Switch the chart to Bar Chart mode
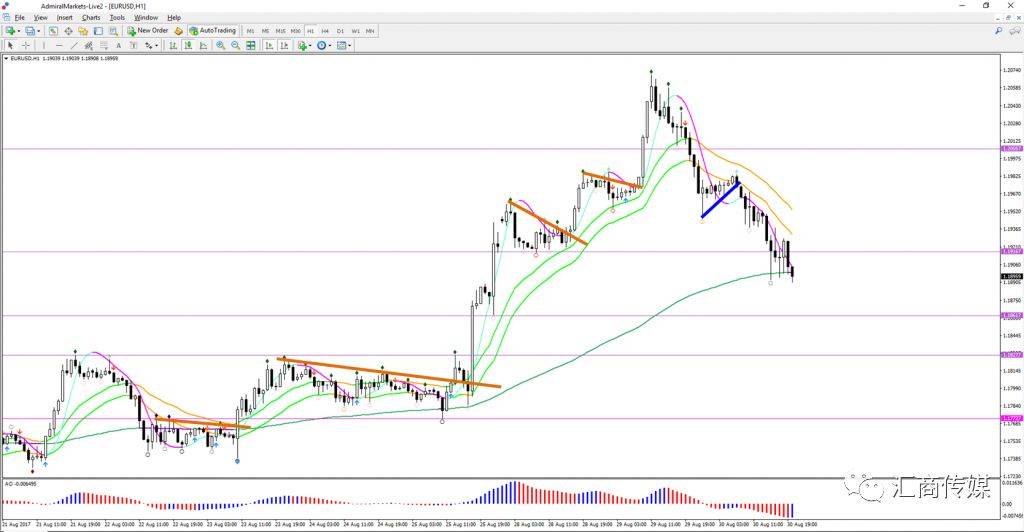 click(x=173, y=46)
